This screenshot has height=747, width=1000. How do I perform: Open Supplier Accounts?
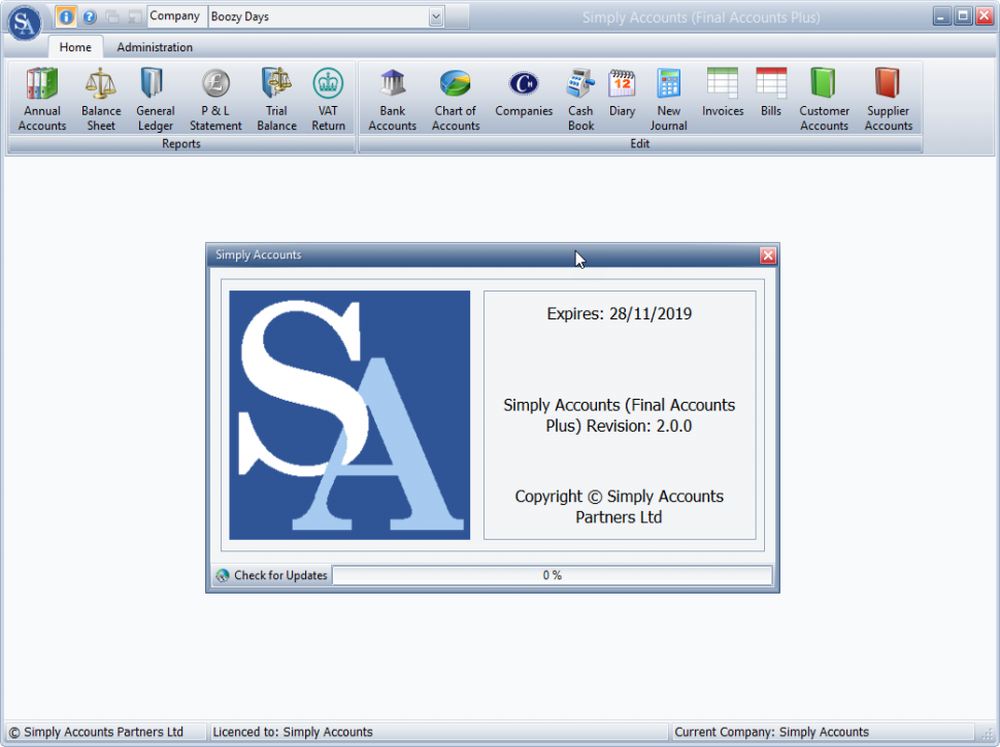pos(888,99)
